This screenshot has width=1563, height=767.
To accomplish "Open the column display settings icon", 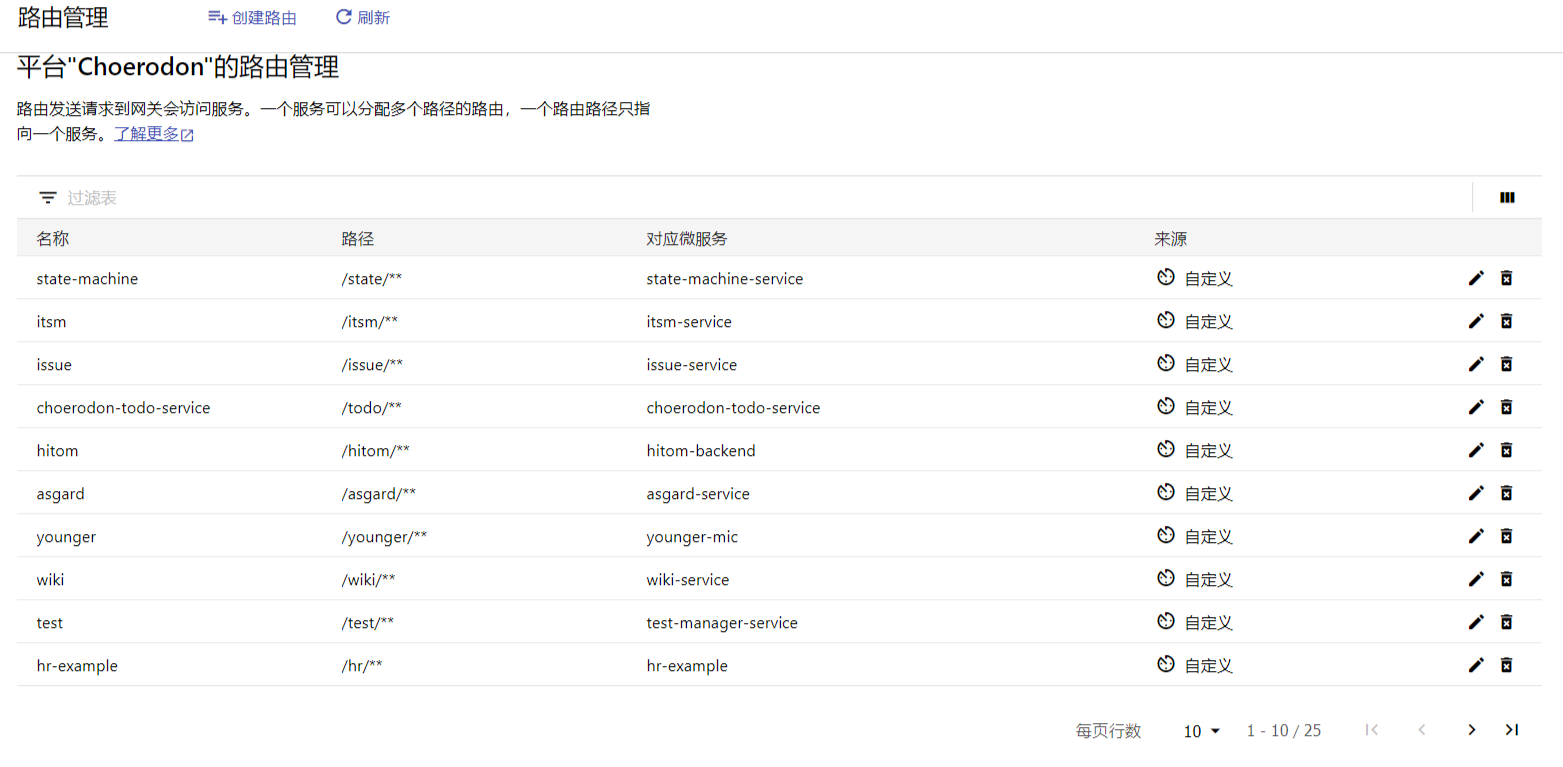I will [x=1507, y=198].
